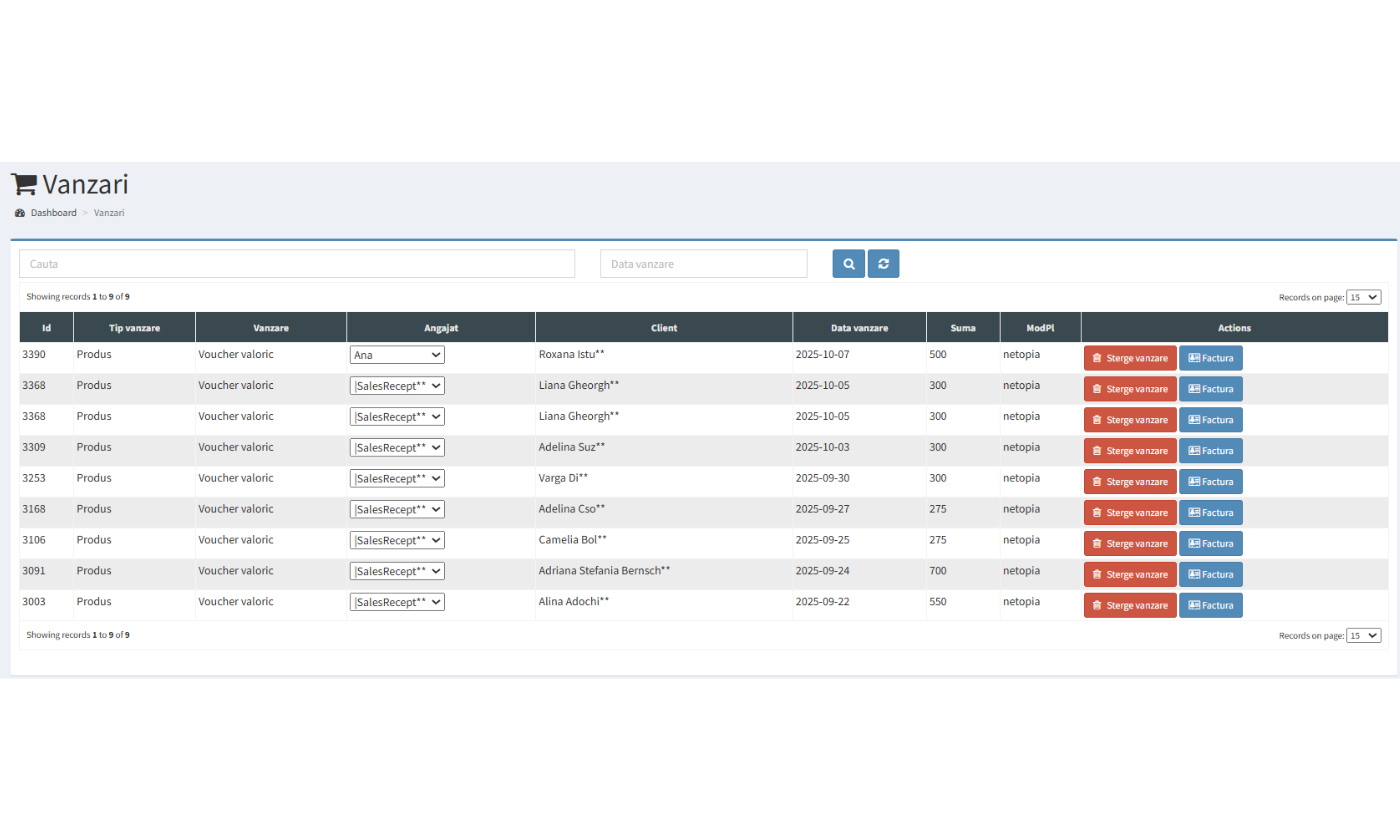Open Factura for Adriana Stefania Bernsch

tap(1210, 575)
